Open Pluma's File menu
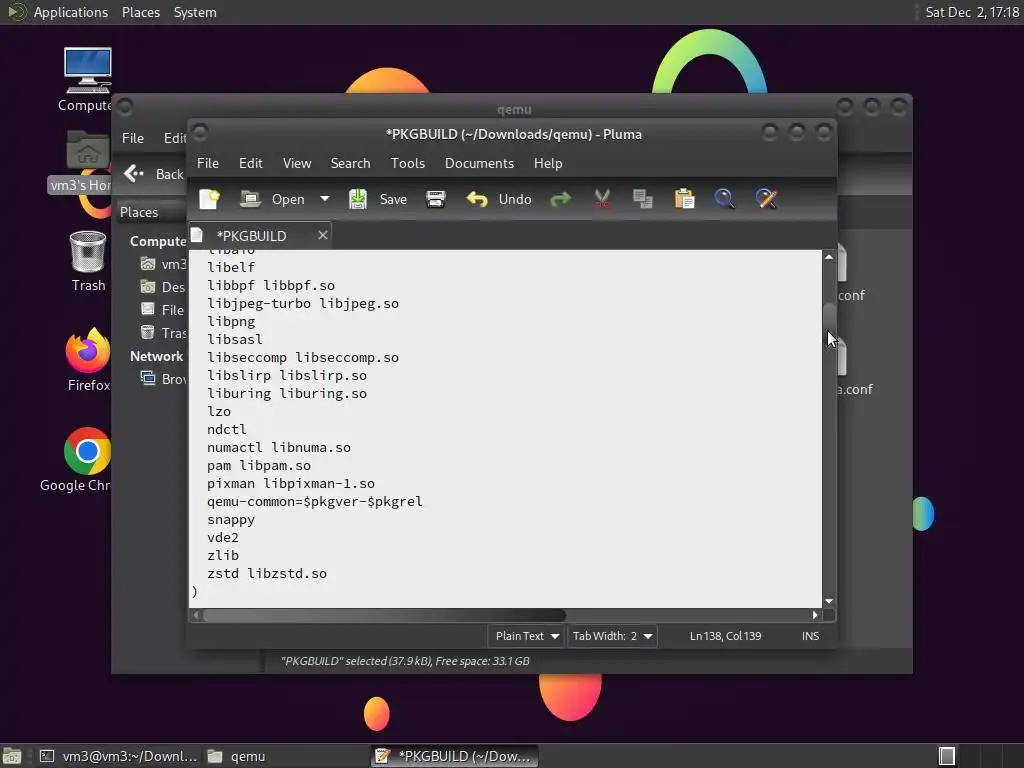 (x=208, y=163)
